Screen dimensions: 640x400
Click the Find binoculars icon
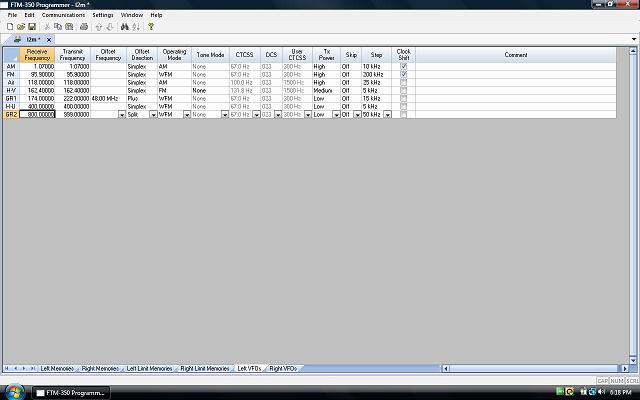click(x=124, y=27)
